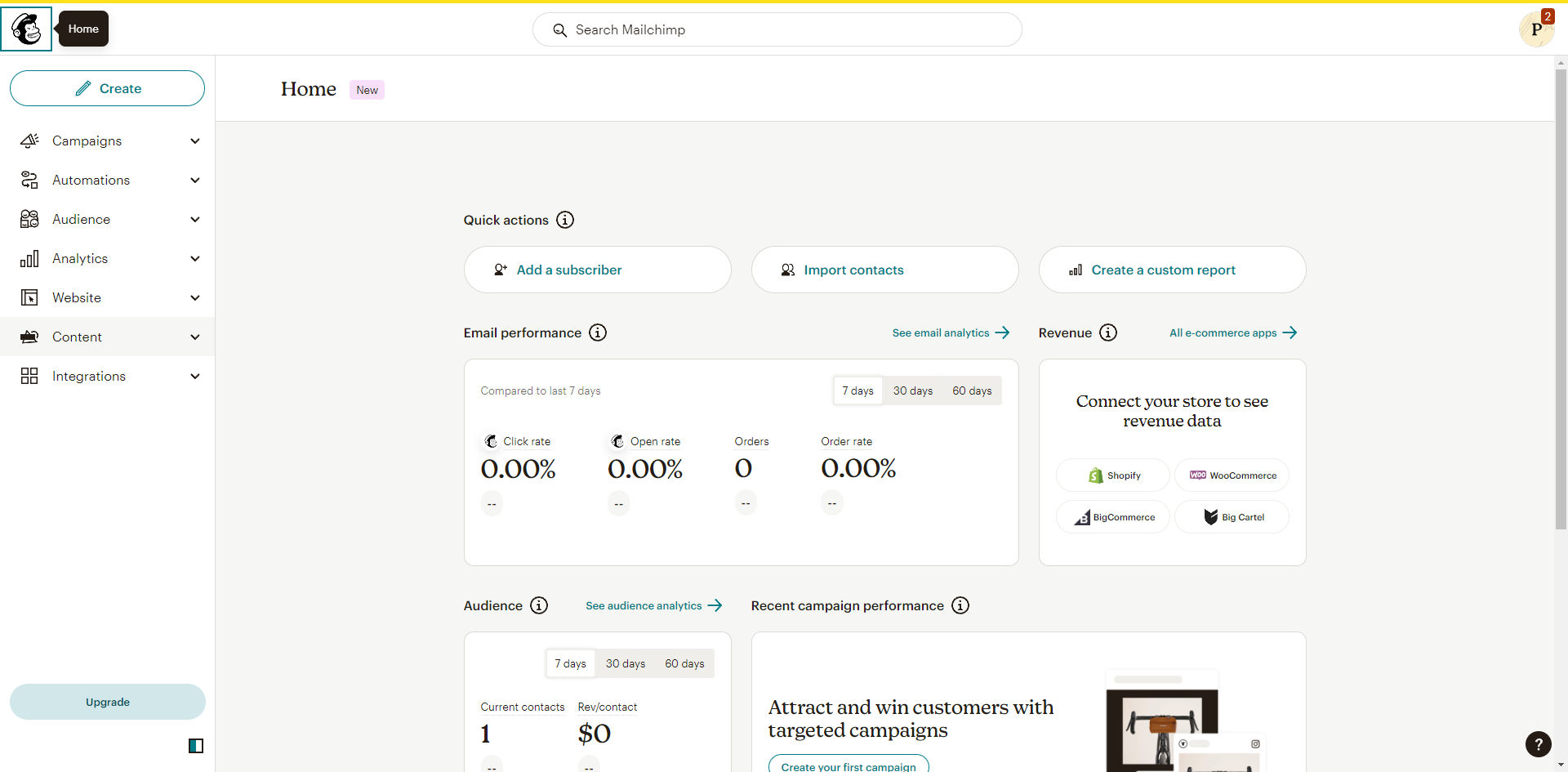
Task: Expand the Integrations menu chevron
Action: click(x=195, y=376)
